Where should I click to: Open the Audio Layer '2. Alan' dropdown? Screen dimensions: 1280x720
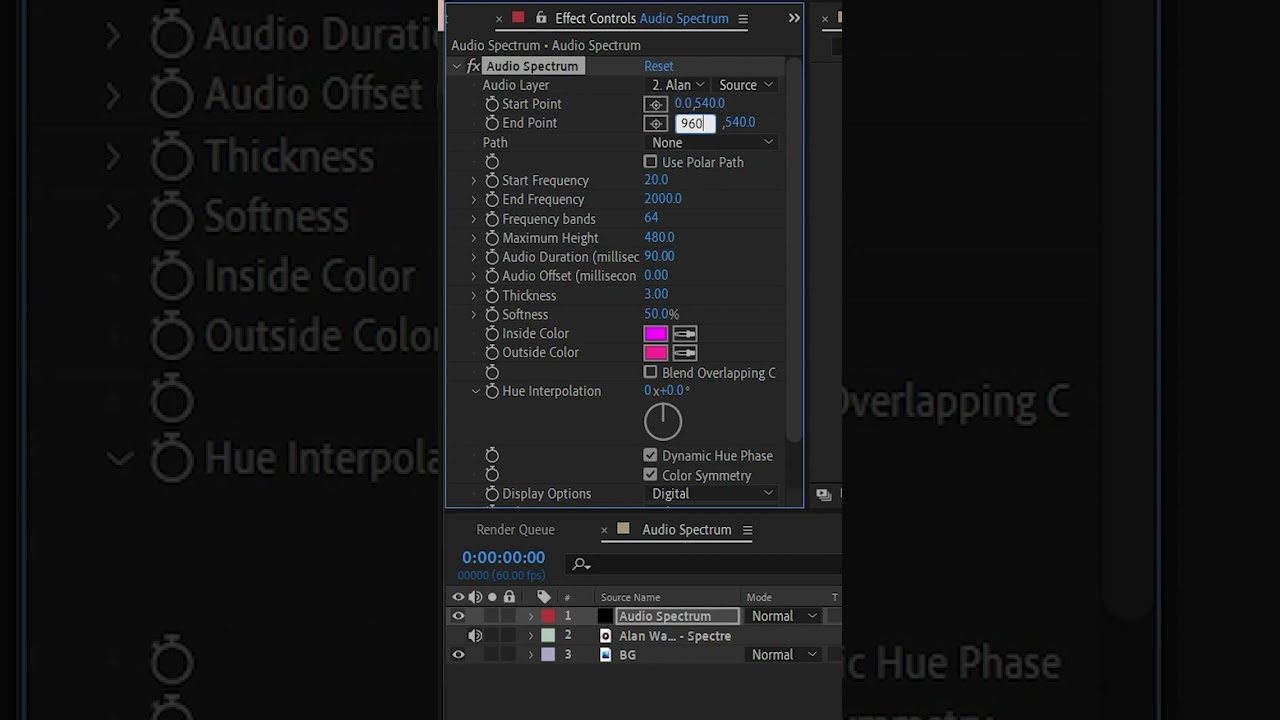678,85
